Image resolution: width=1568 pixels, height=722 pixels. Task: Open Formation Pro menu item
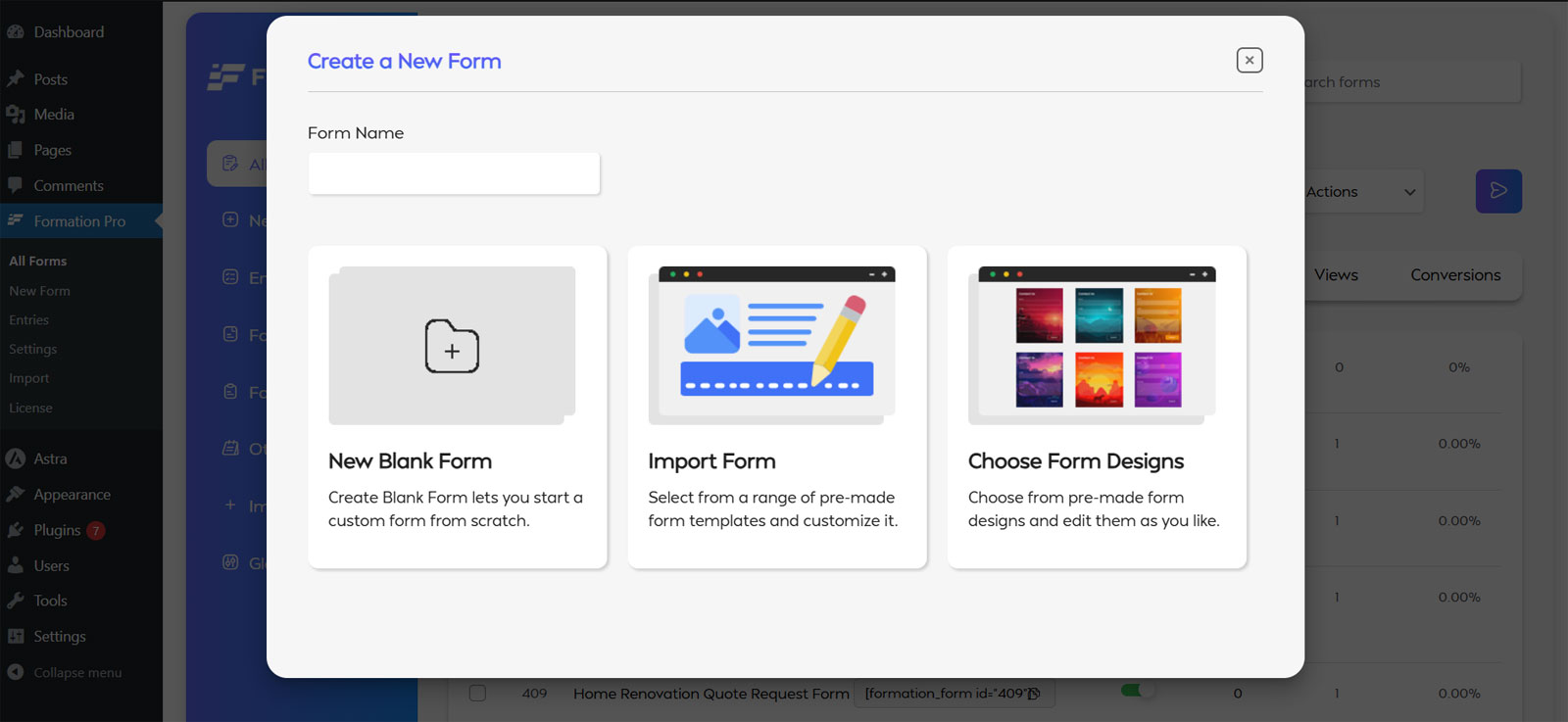click(81, 221)
